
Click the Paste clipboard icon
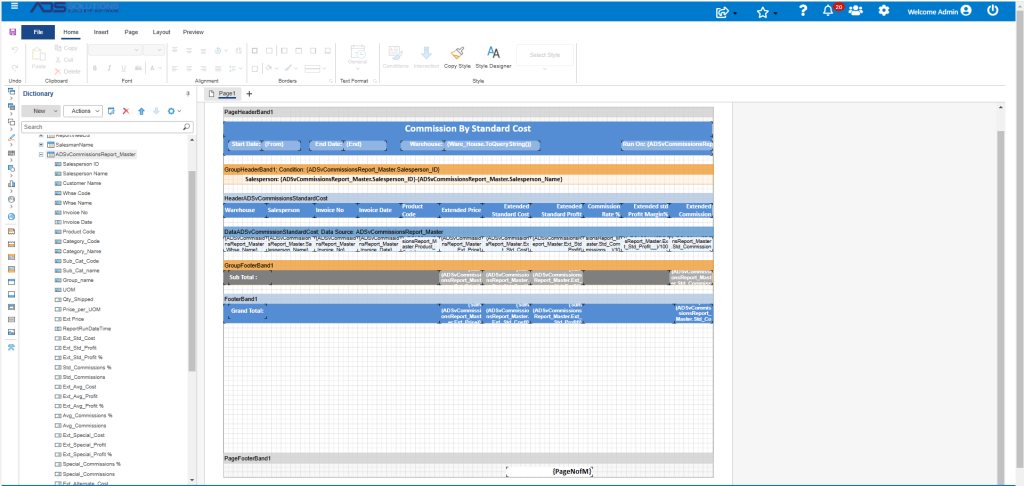click(39, 55)
